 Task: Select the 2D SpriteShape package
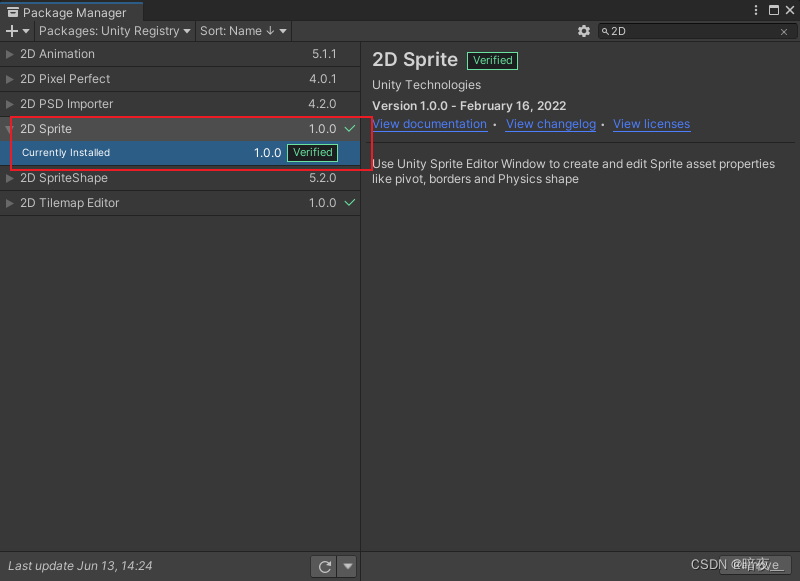[x=180, y=178]
